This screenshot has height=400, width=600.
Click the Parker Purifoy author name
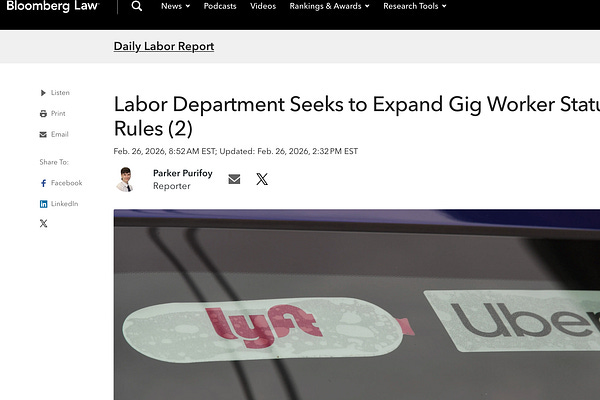[x=183, y=173]
